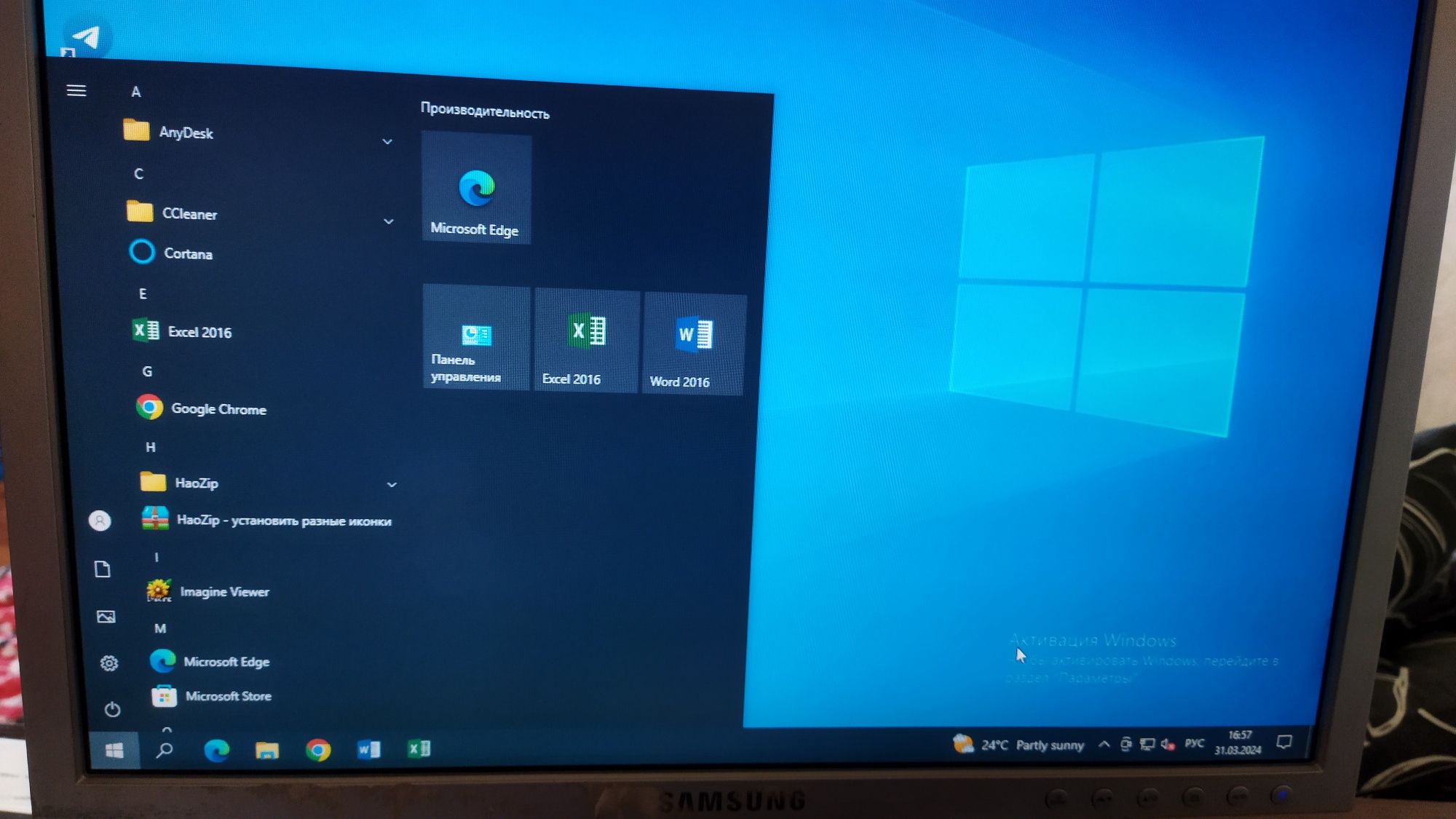Open the notification center icon
Viewport: 1456px width, 819px height.
tap(1284, 742)
